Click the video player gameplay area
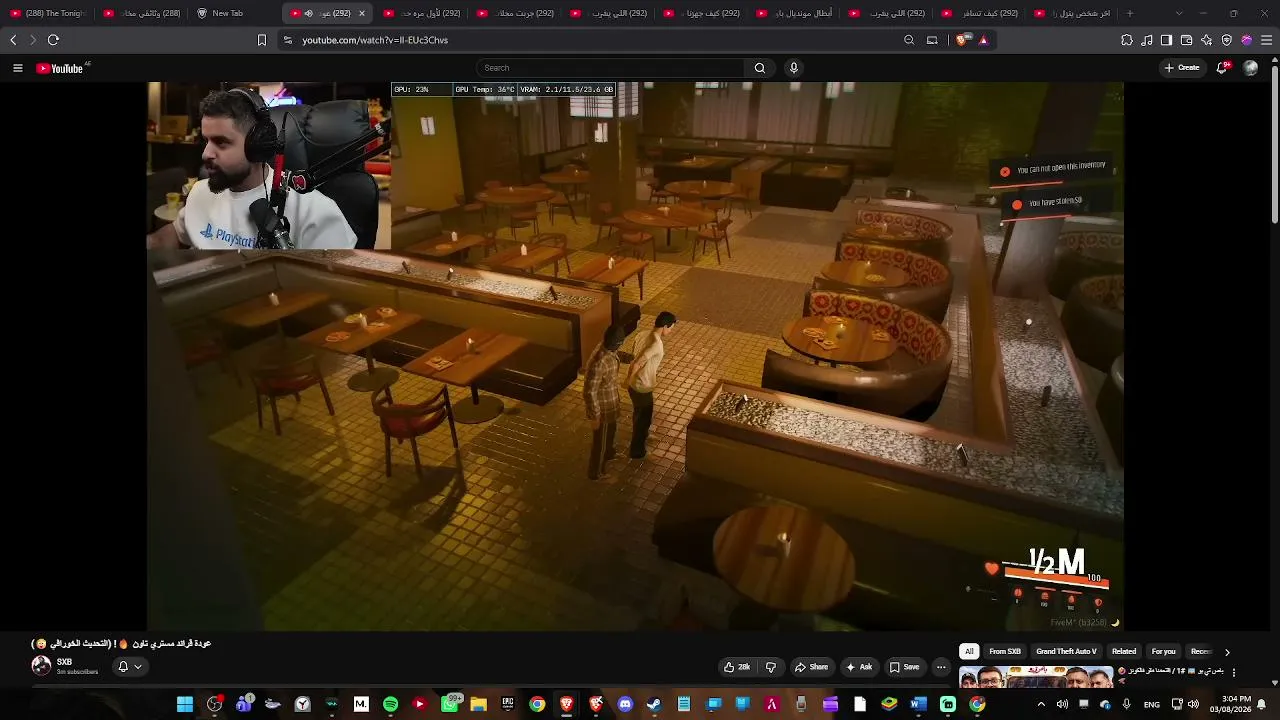1280x720 pixels. click(635, 356)
